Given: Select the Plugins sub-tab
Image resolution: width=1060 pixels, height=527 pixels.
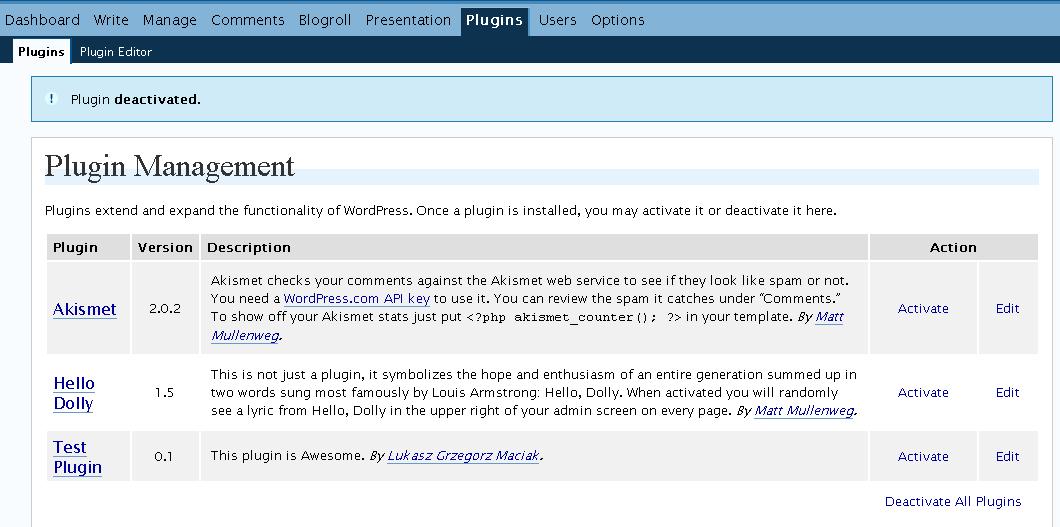Looking at the screenshot, I should click(x=41, y=52).
